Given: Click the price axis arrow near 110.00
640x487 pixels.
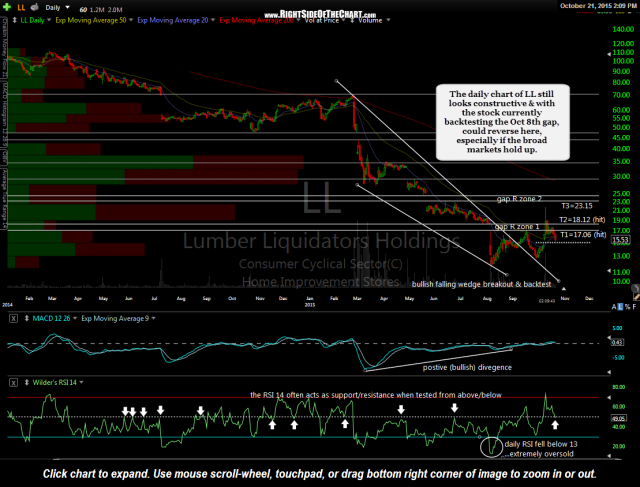Looking at the screenshot, I should point(609,53).
